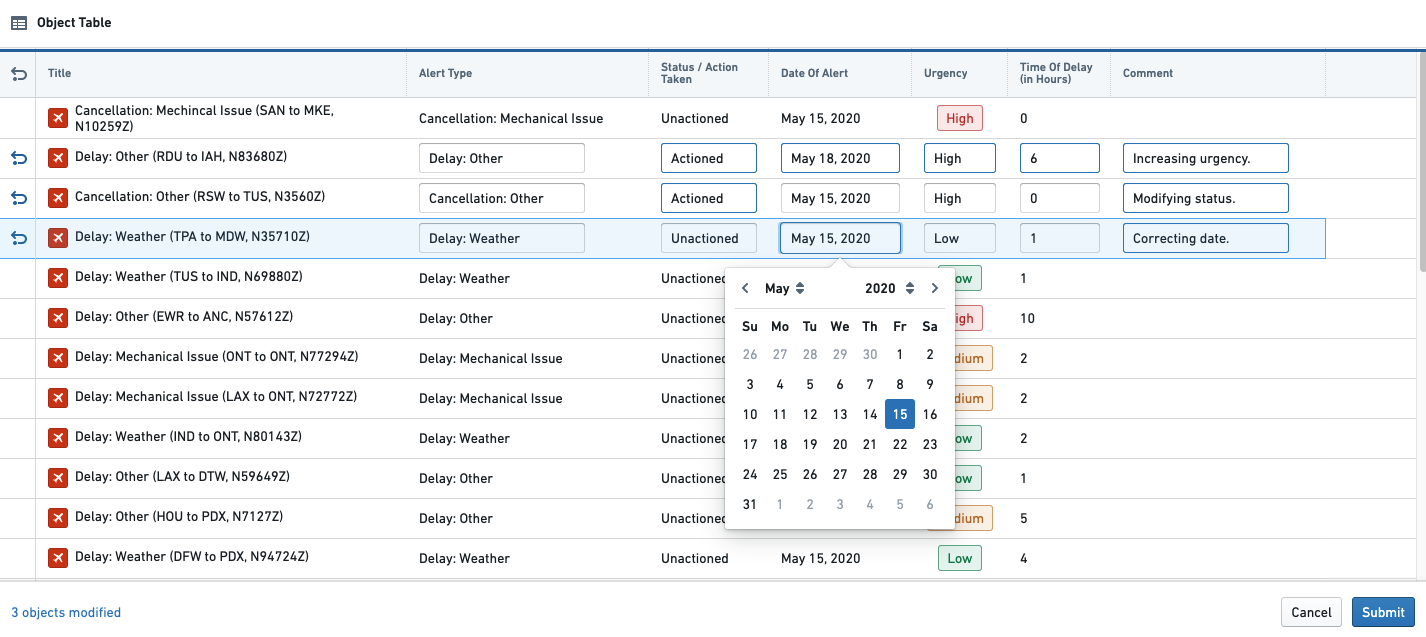Click the red X icon for ONT to ONT

[x=58, y=358]
